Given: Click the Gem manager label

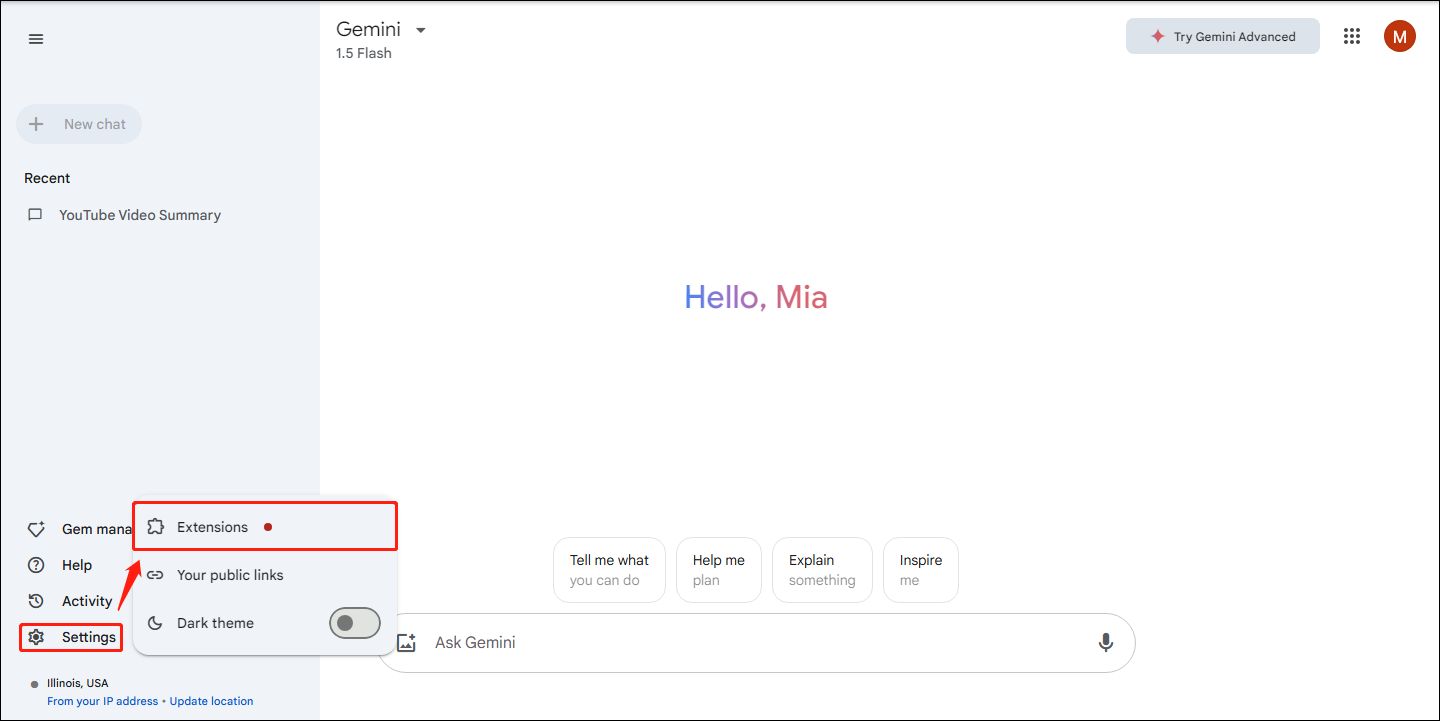Looking at the screenshot, I should pyautogui.click(x=97, y=529).
